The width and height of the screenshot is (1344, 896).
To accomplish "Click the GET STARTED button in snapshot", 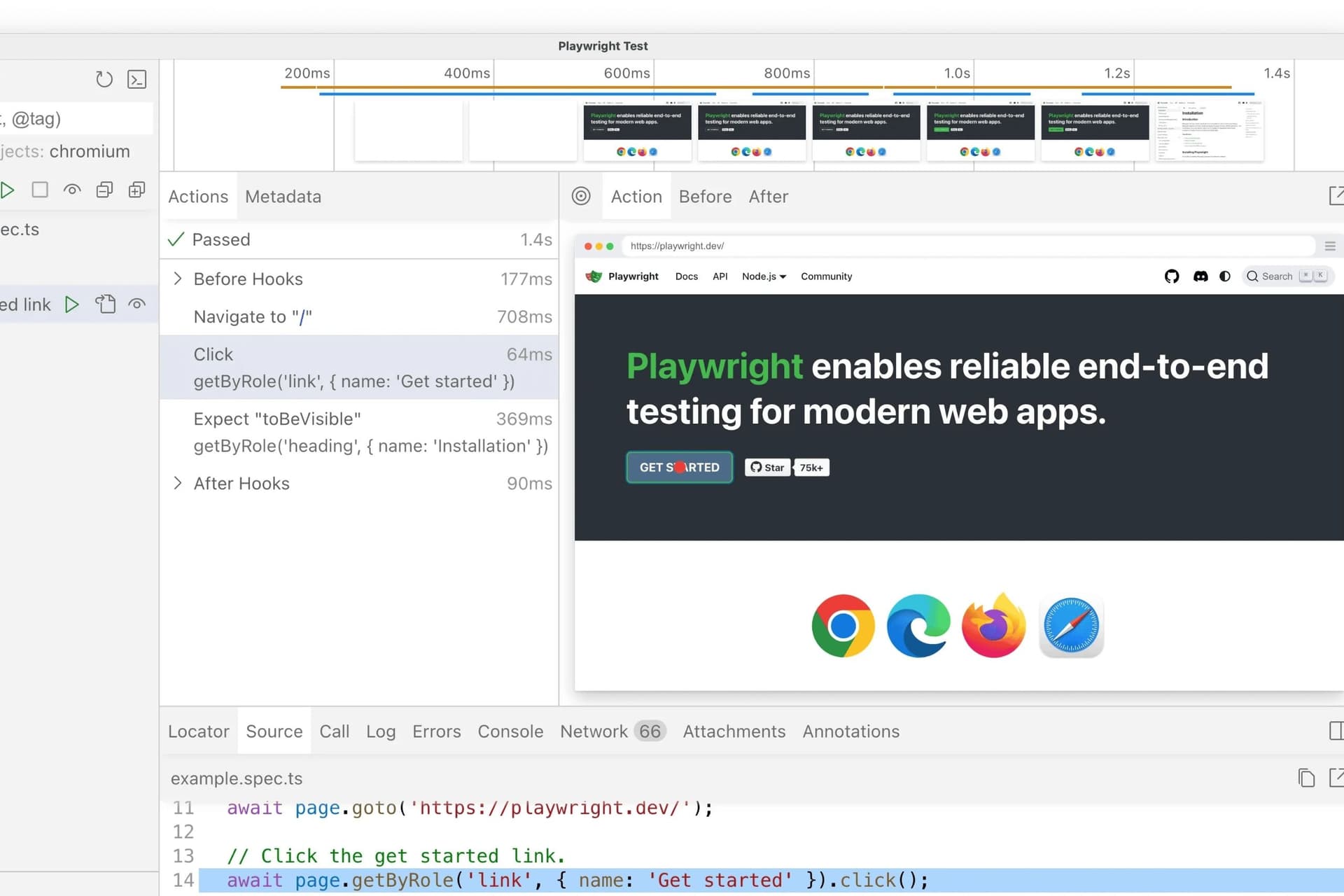I will (679, 467).
